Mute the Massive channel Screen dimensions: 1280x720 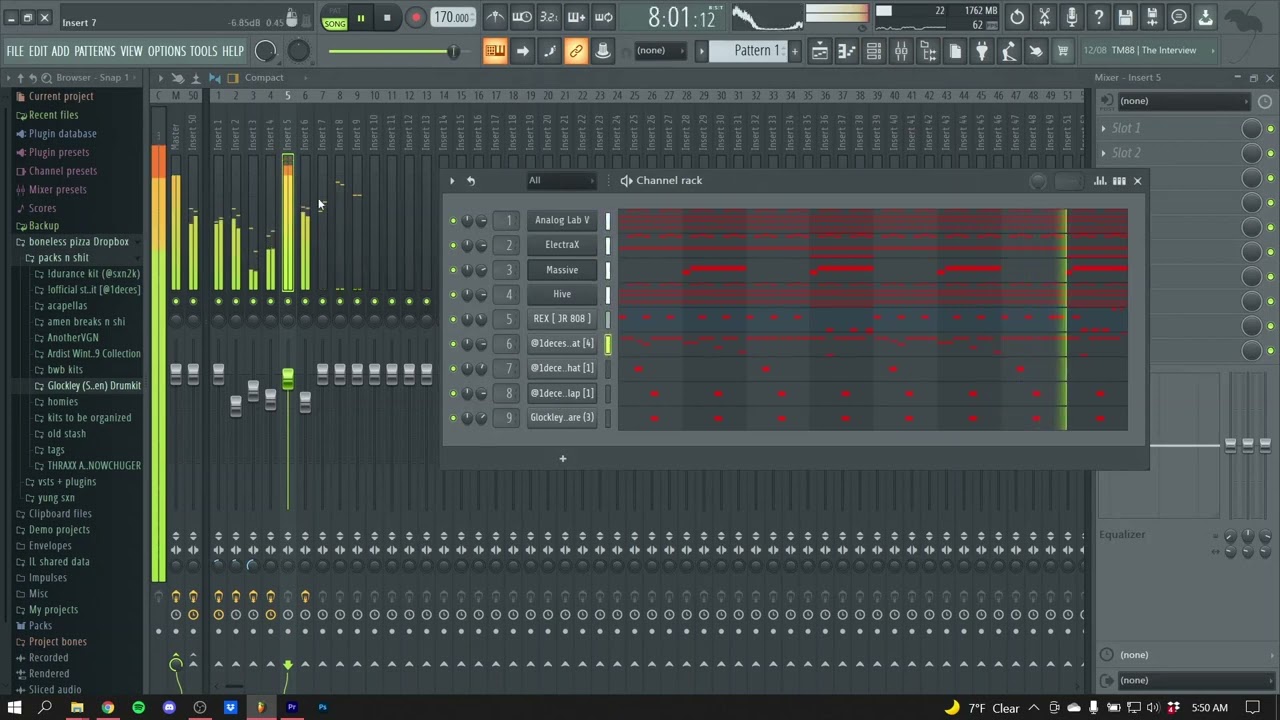point(453,270)
